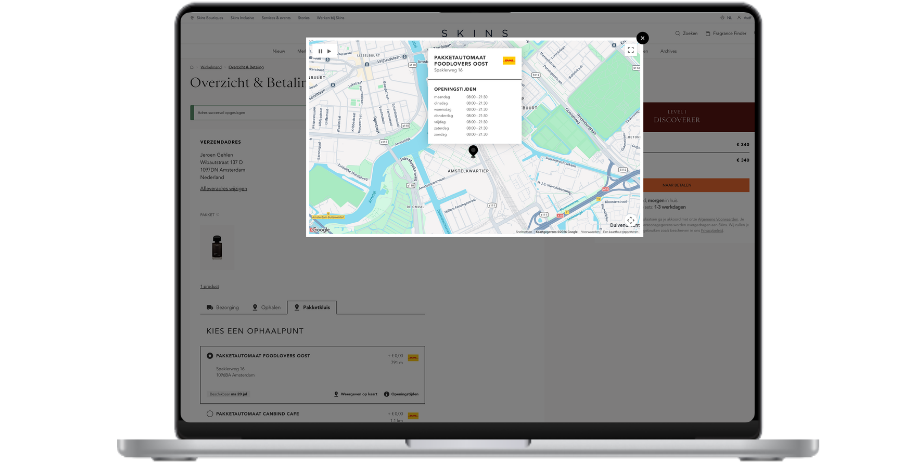This screenshot has height=465, width=900.
Task: Open the Nieuw menu item
Action: pos(279,51)
